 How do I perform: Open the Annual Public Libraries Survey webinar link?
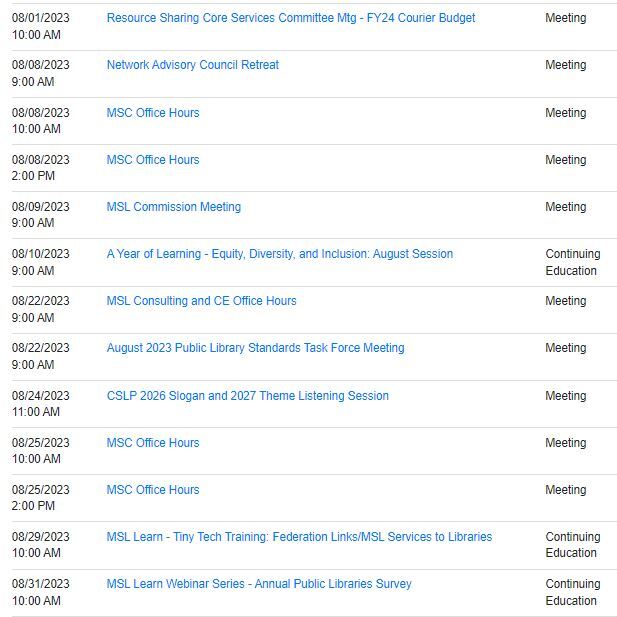coord(258,584)
